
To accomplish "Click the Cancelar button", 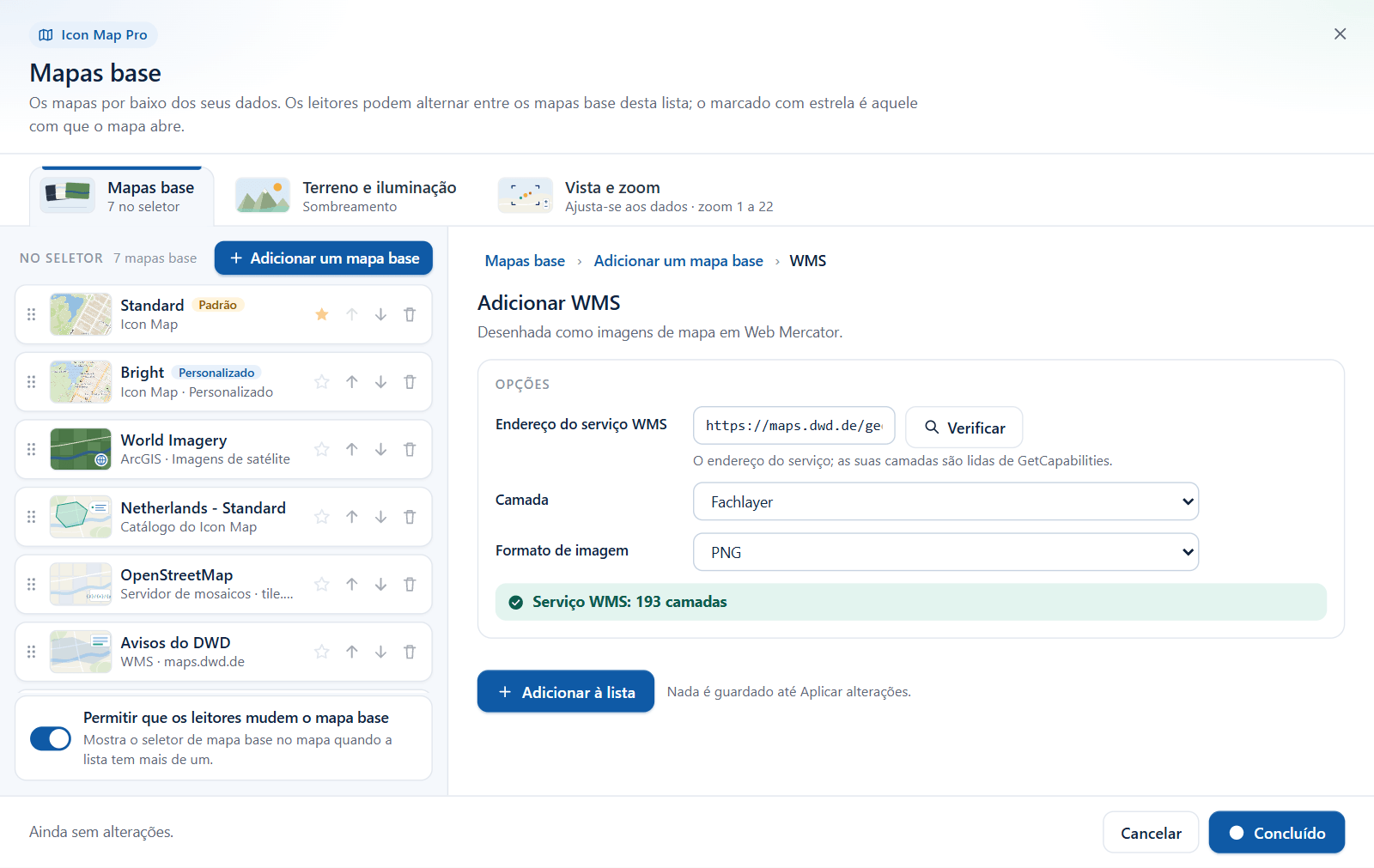I will click(1151, 833).
